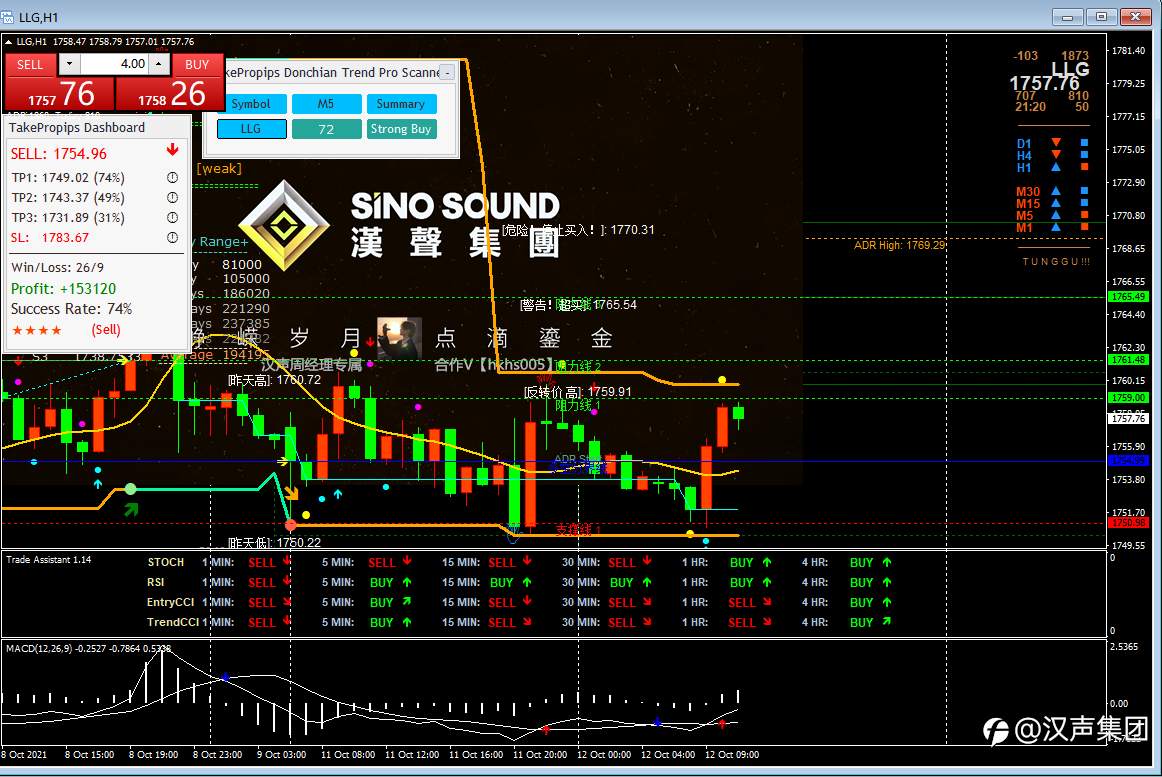Click the clock icon beside TP1
This screenshot has height=777, width=1162.
(x=172, y=178)
